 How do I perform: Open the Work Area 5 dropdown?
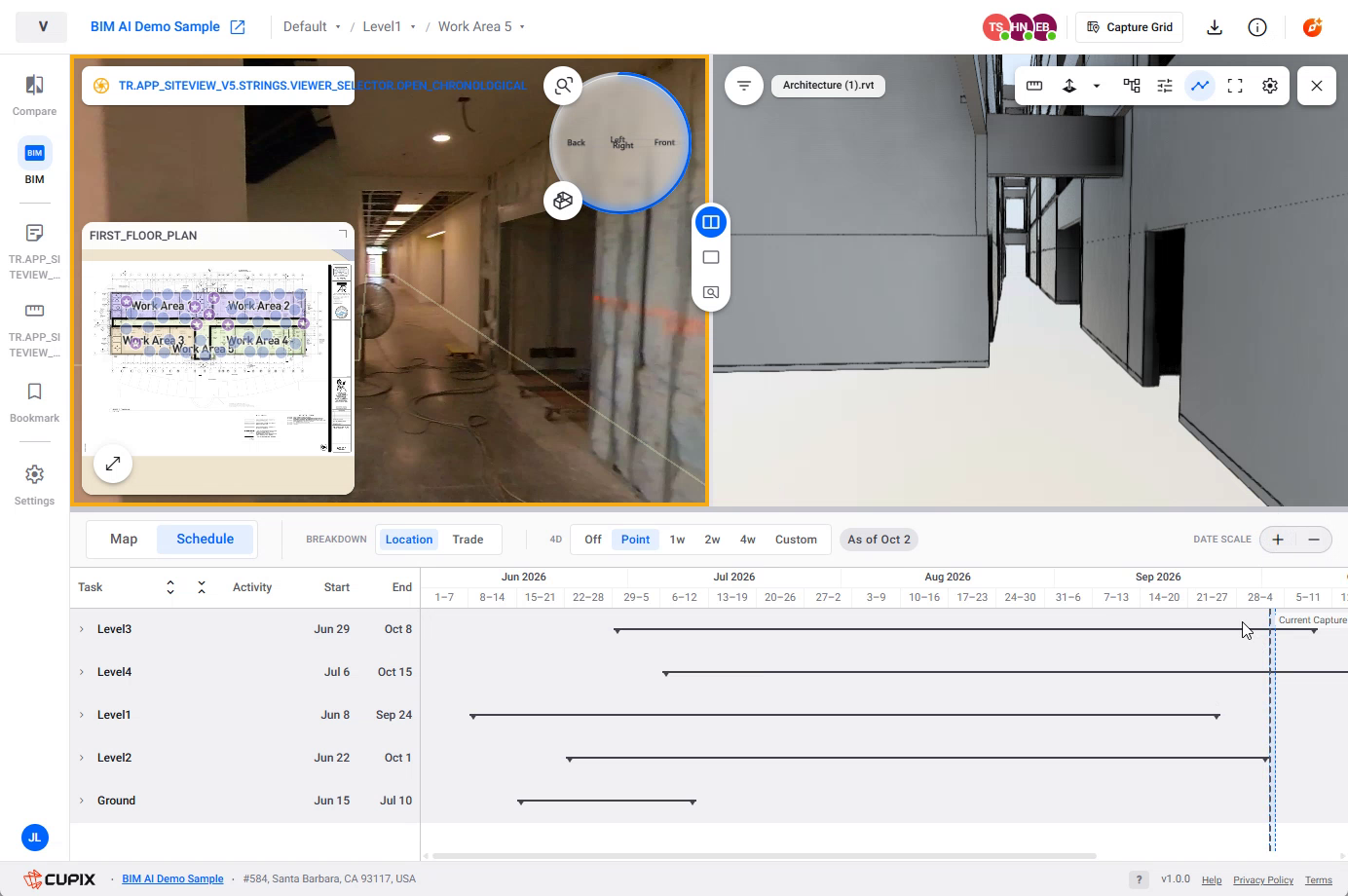pyautogui.click(x=481, y=27)
